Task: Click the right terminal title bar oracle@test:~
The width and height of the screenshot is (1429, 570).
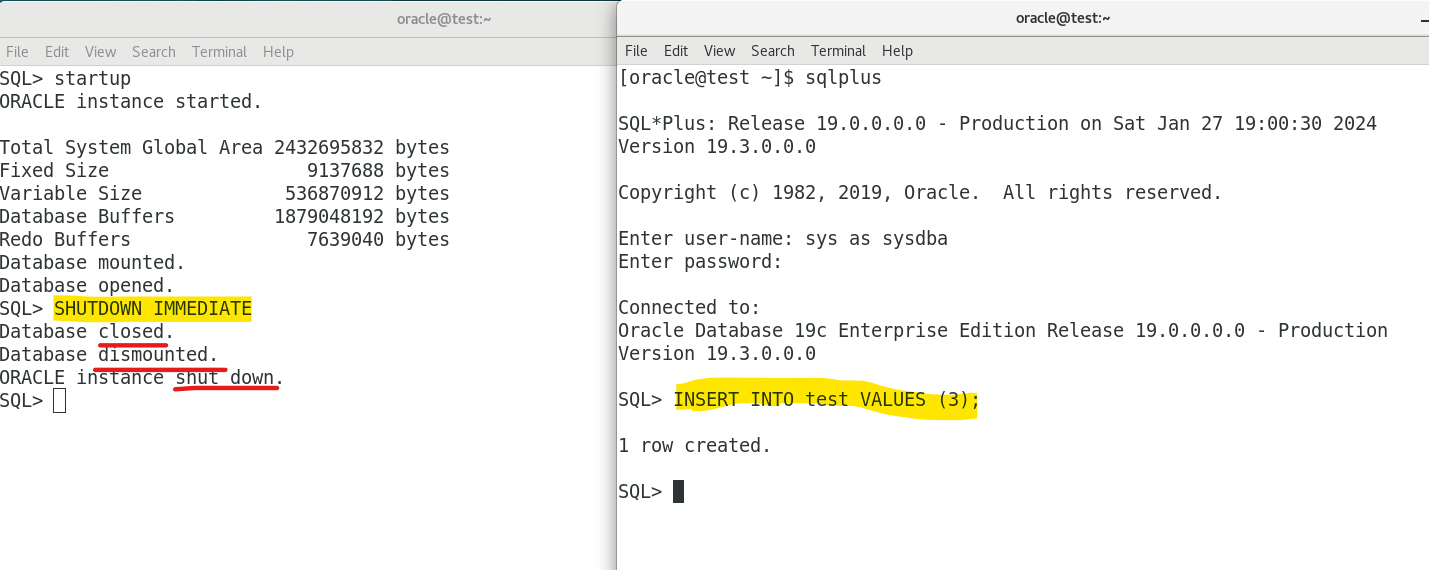Action: (1063, 18)
